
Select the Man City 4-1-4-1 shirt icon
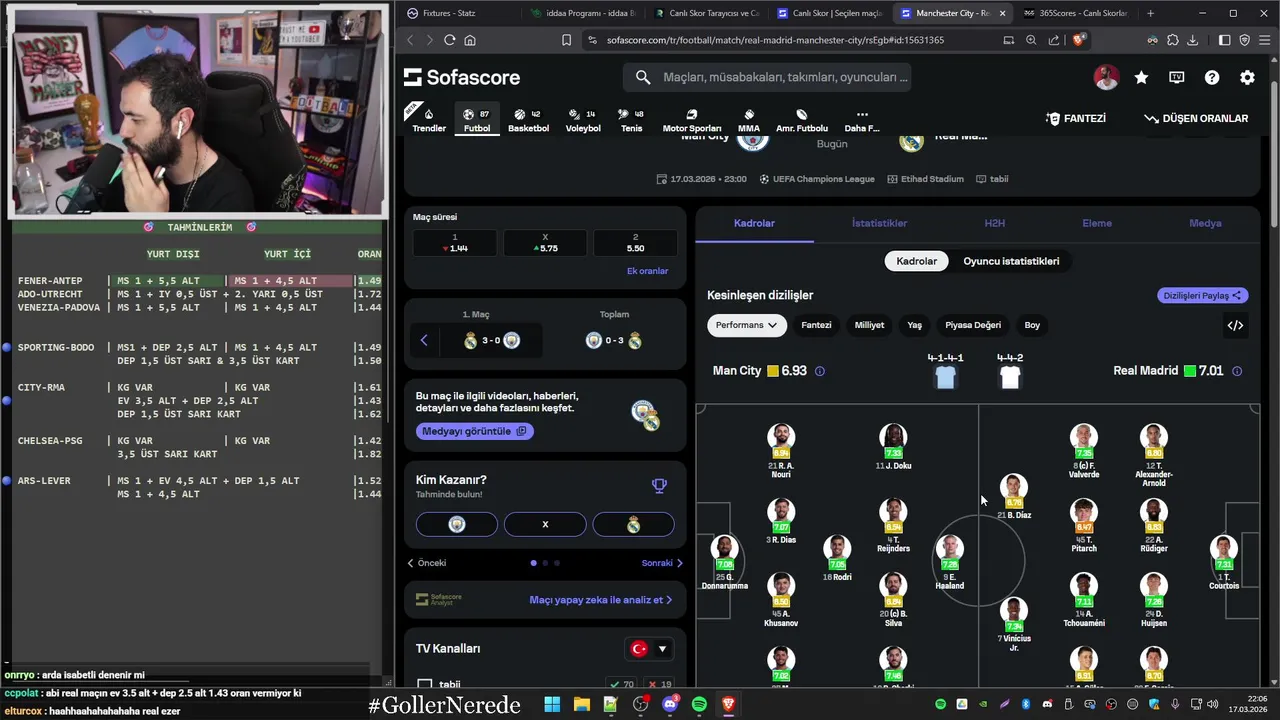(945, 377)
